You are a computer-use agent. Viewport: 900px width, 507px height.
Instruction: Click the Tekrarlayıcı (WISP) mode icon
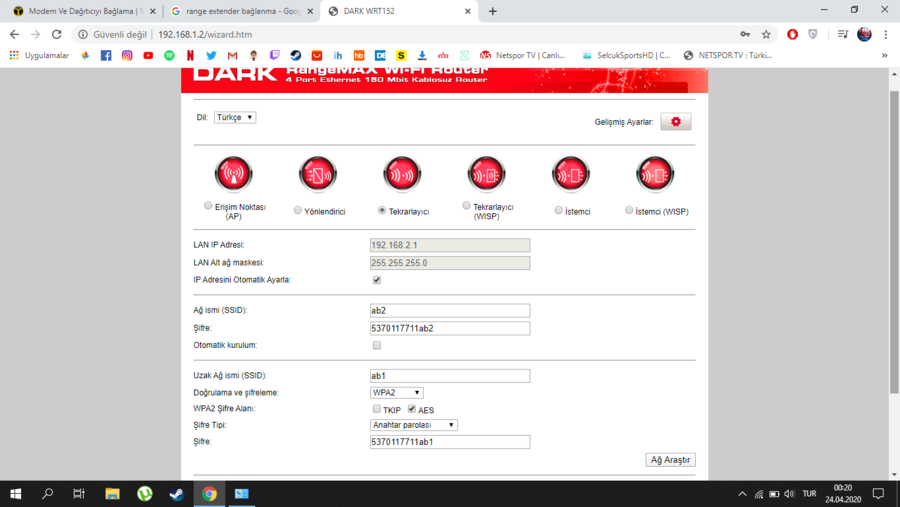487,173
